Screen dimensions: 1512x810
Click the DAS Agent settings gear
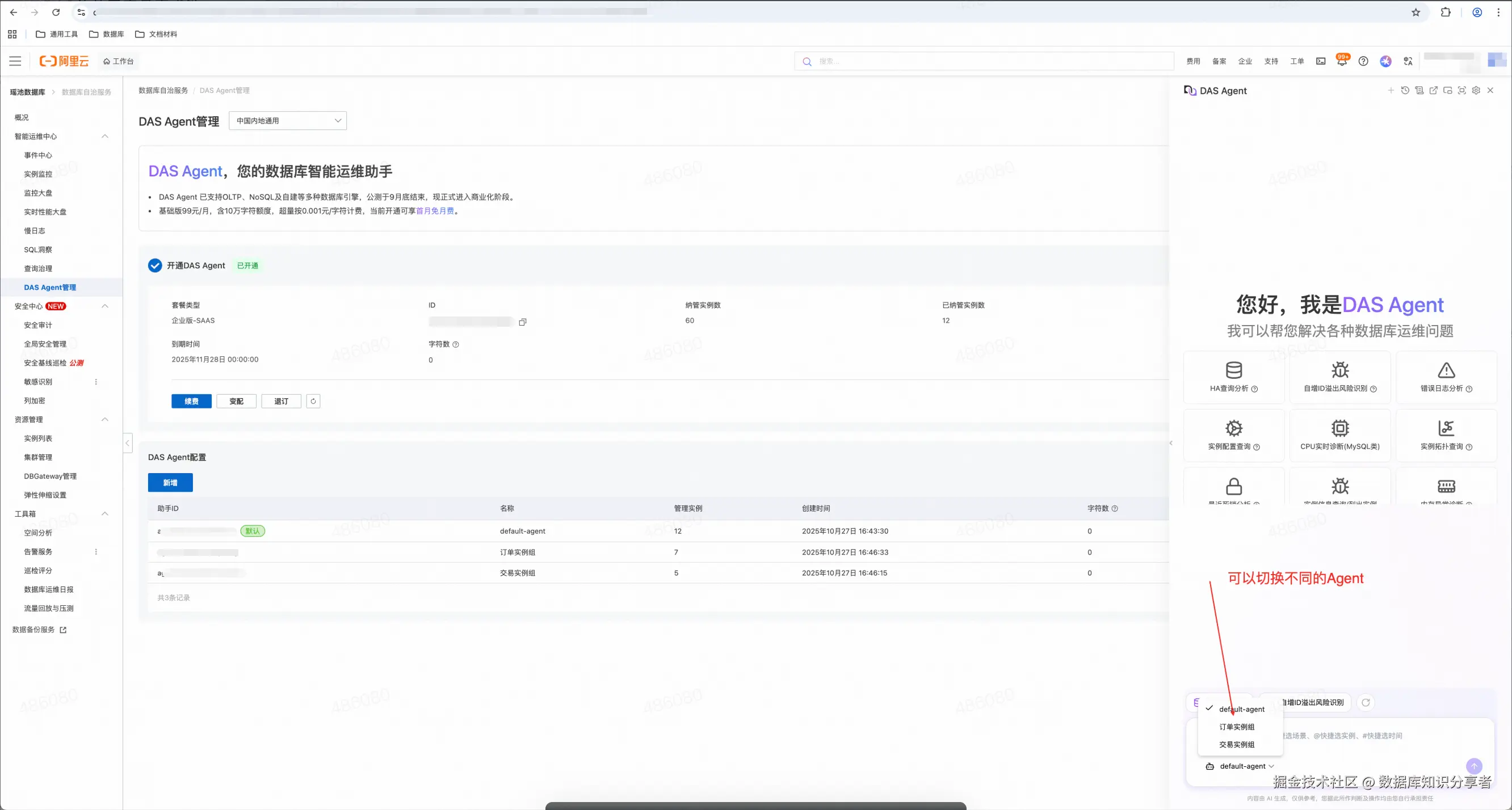pyautogui.click(x=1476, y=90)
